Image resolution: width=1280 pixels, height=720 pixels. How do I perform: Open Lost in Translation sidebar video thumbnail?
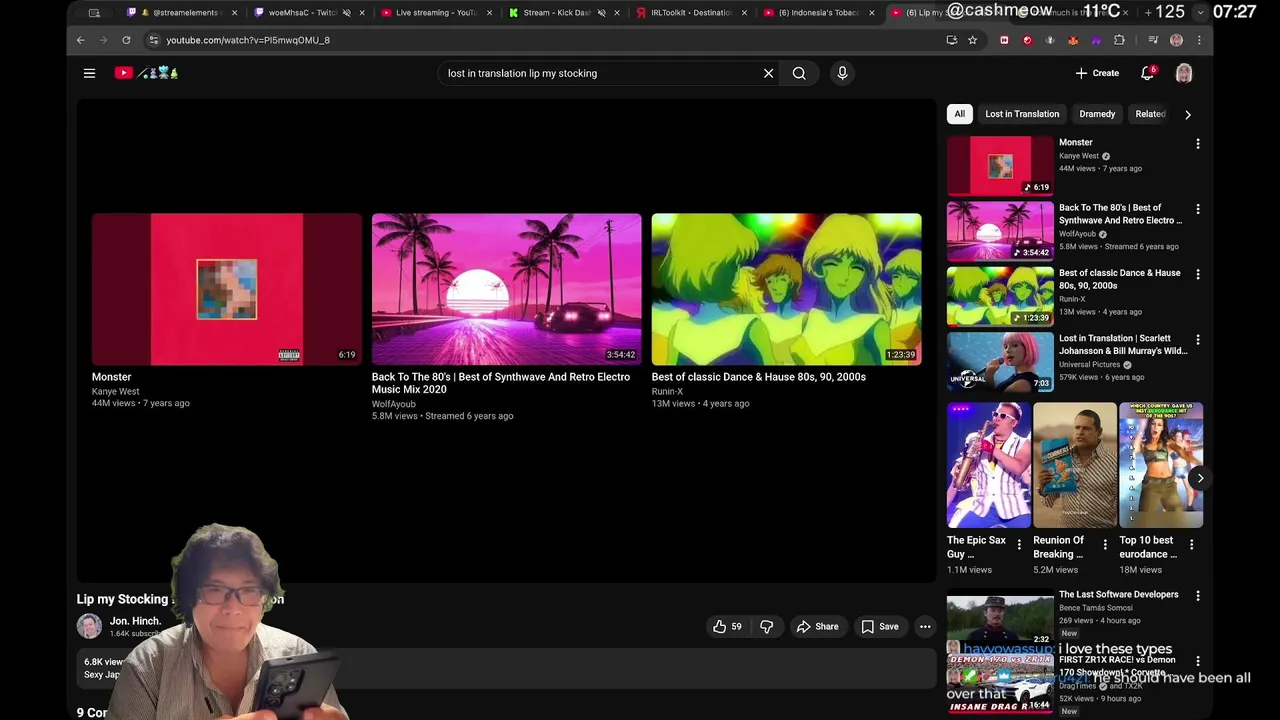coord(1000,362)
